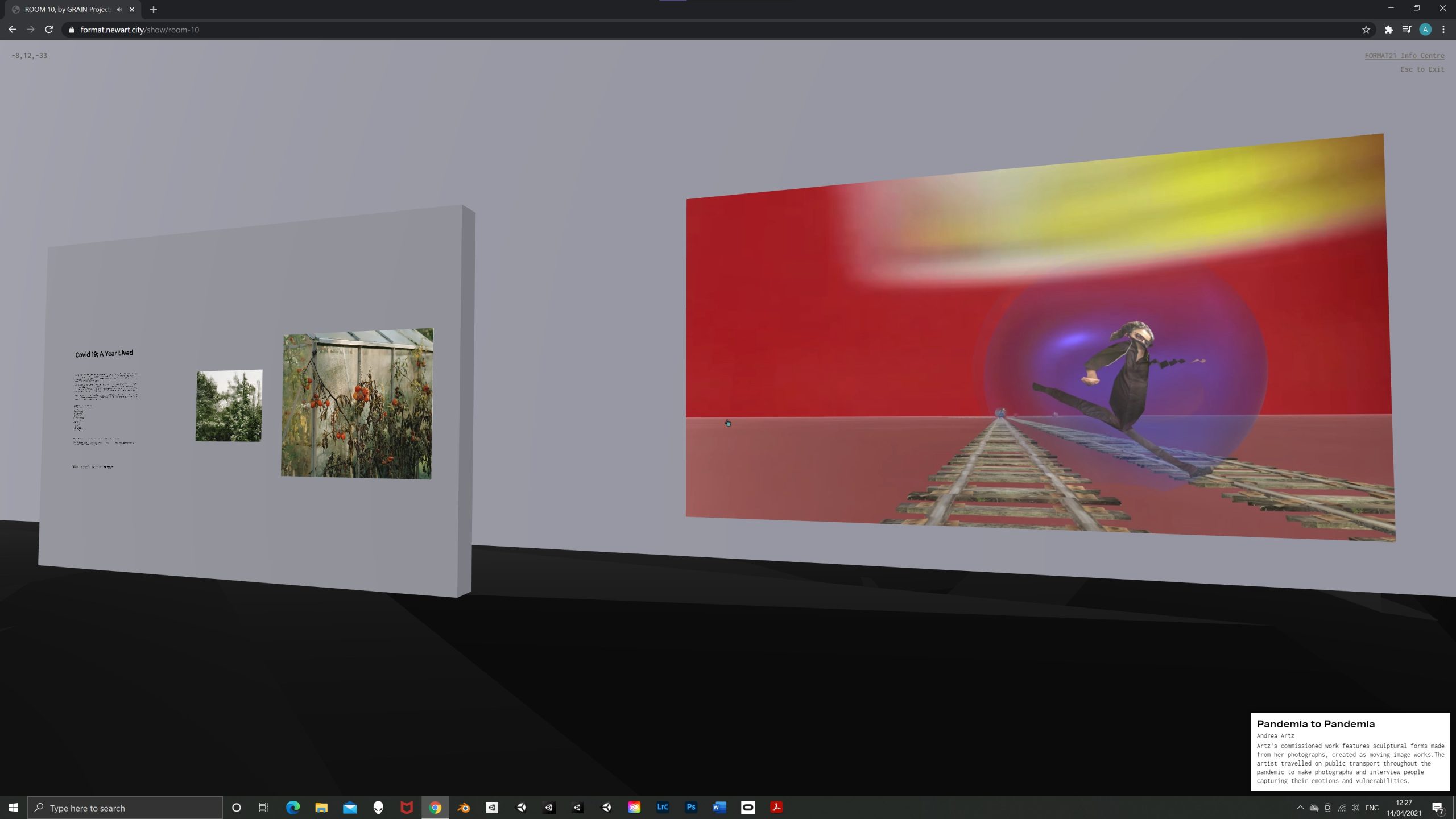Image resolution: width=1456 pixels, height=819 pixels.
Task: Open the Chrome profile avatar
Action: click(1425, 30)
